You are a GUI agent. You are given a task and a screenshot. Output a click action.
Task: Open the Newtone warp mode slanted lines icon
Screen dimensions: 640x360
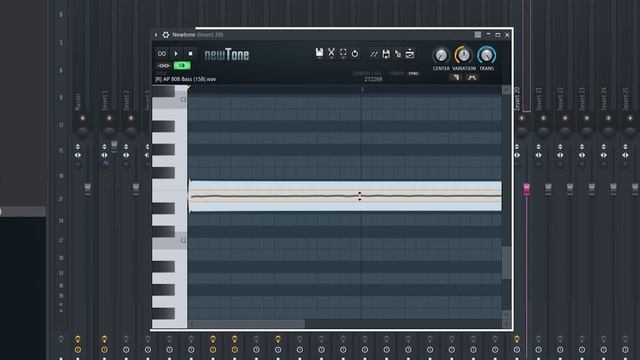pos(373,53)
